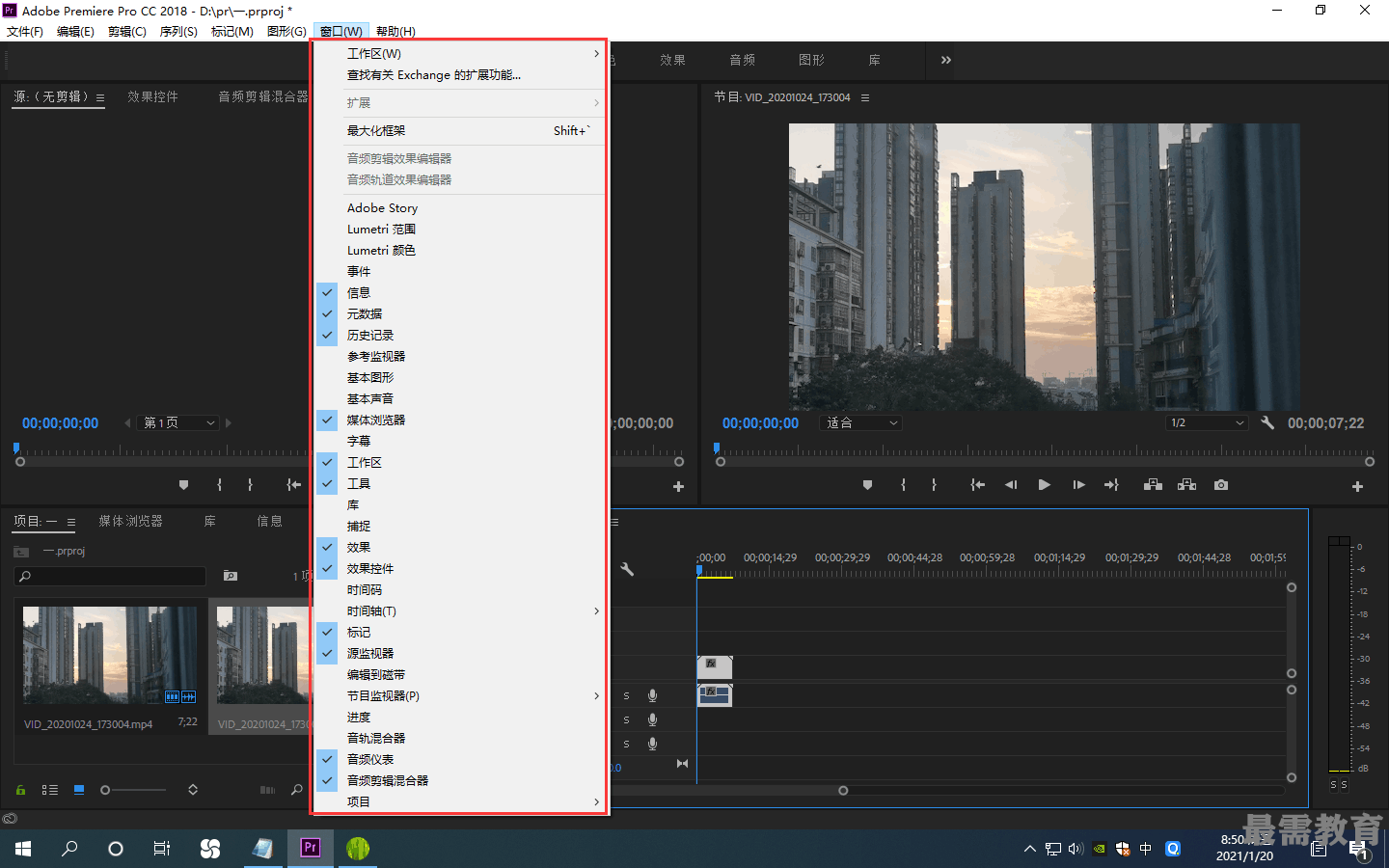
Task: Switch to 媒体浏览器 tab in project panel
Action: click(x=130, y=521)
